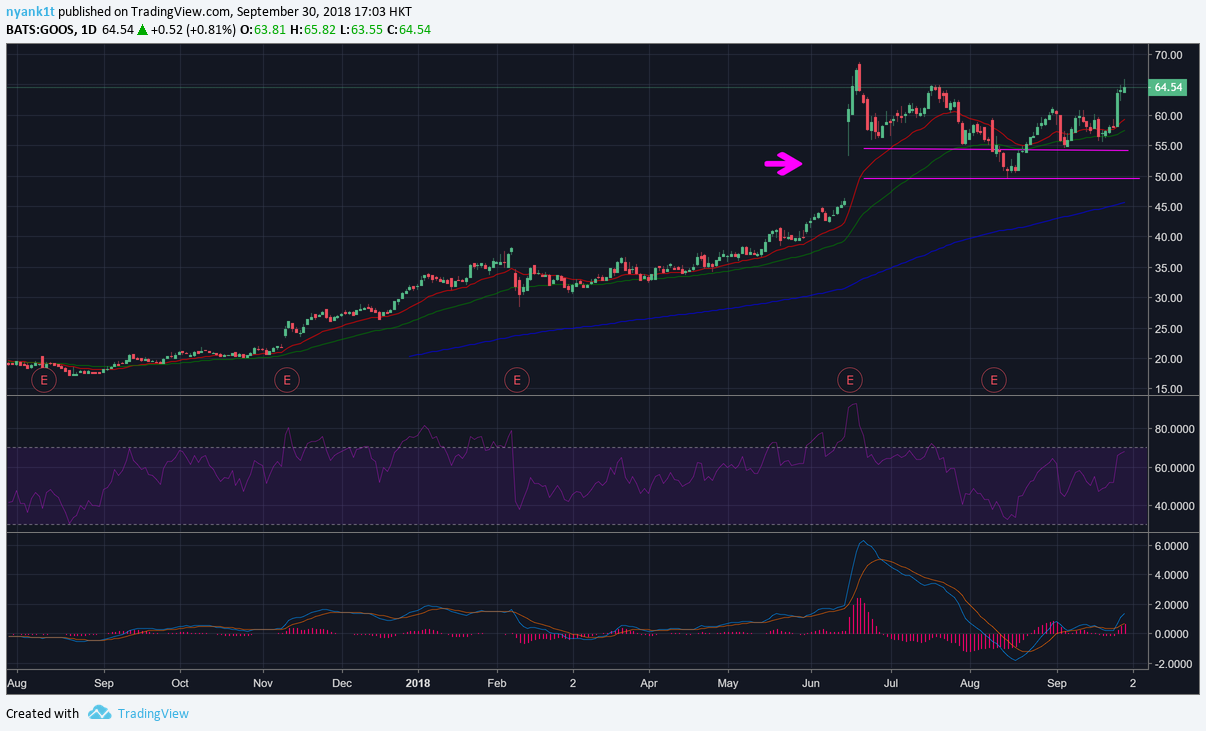1206x731 pixels.
Task: Click the 2018 label on the time axis
Action: (x=418, y=683)
